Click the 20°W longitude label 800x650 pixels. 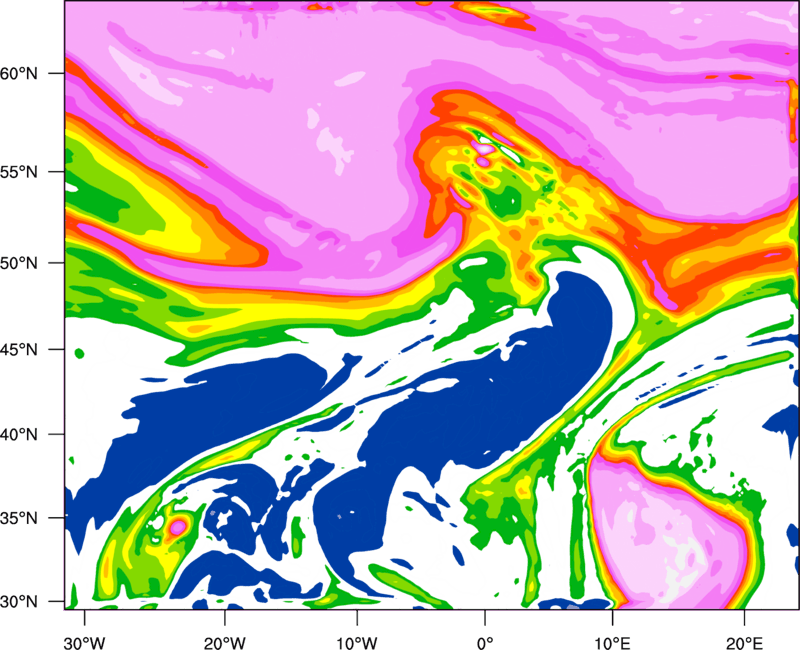(x=225, y=643)
